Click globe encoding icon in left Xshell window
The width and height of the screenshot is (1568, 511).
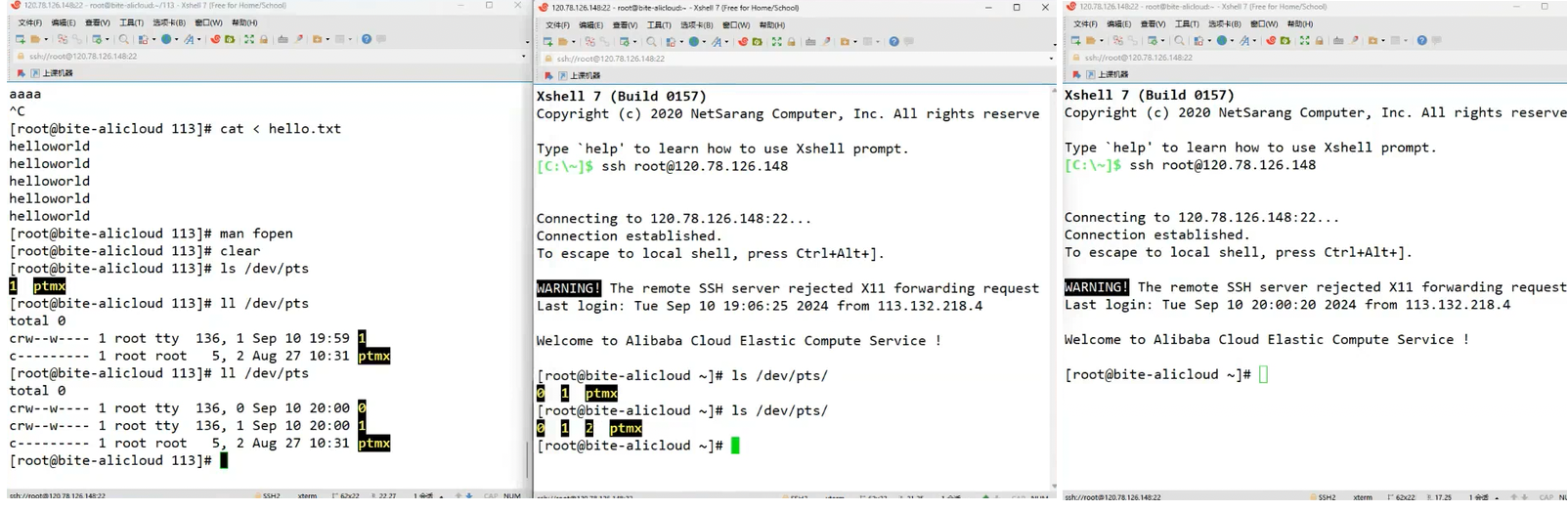pos(166,39)
